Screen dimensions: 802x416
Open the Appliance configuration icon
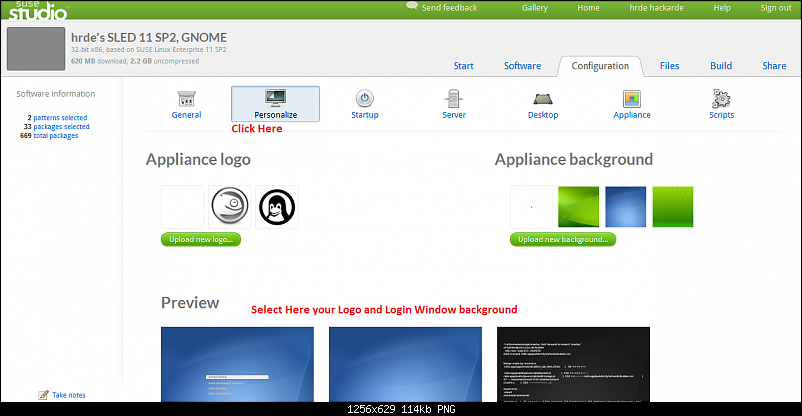pos(632,99)
